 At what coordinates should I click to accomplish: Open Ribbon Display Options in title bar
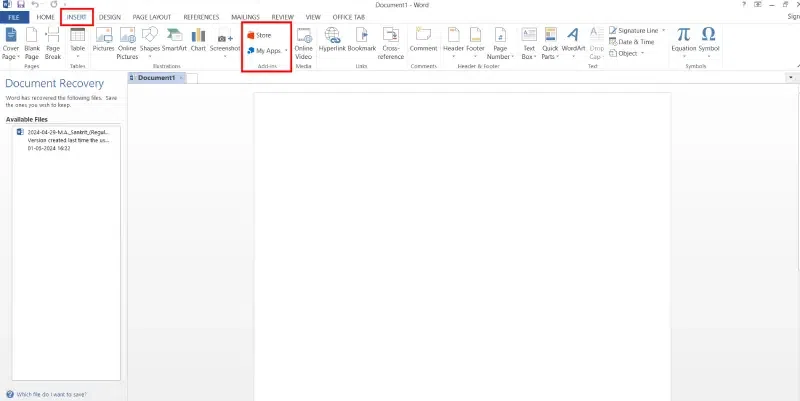click(758, 5)
